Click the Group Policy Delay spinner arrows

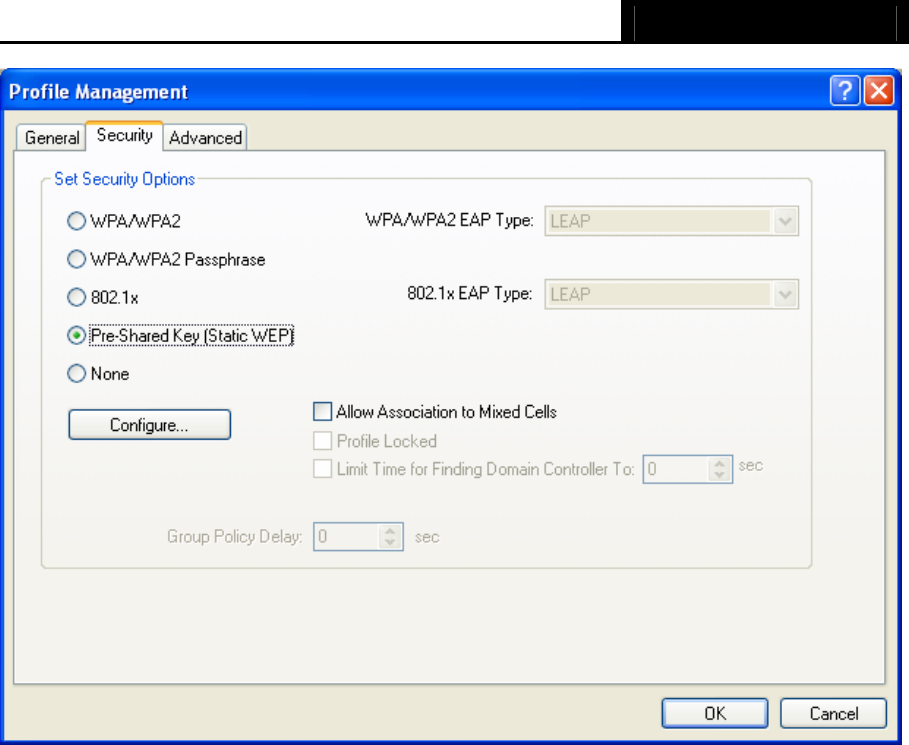click(391, 537)
